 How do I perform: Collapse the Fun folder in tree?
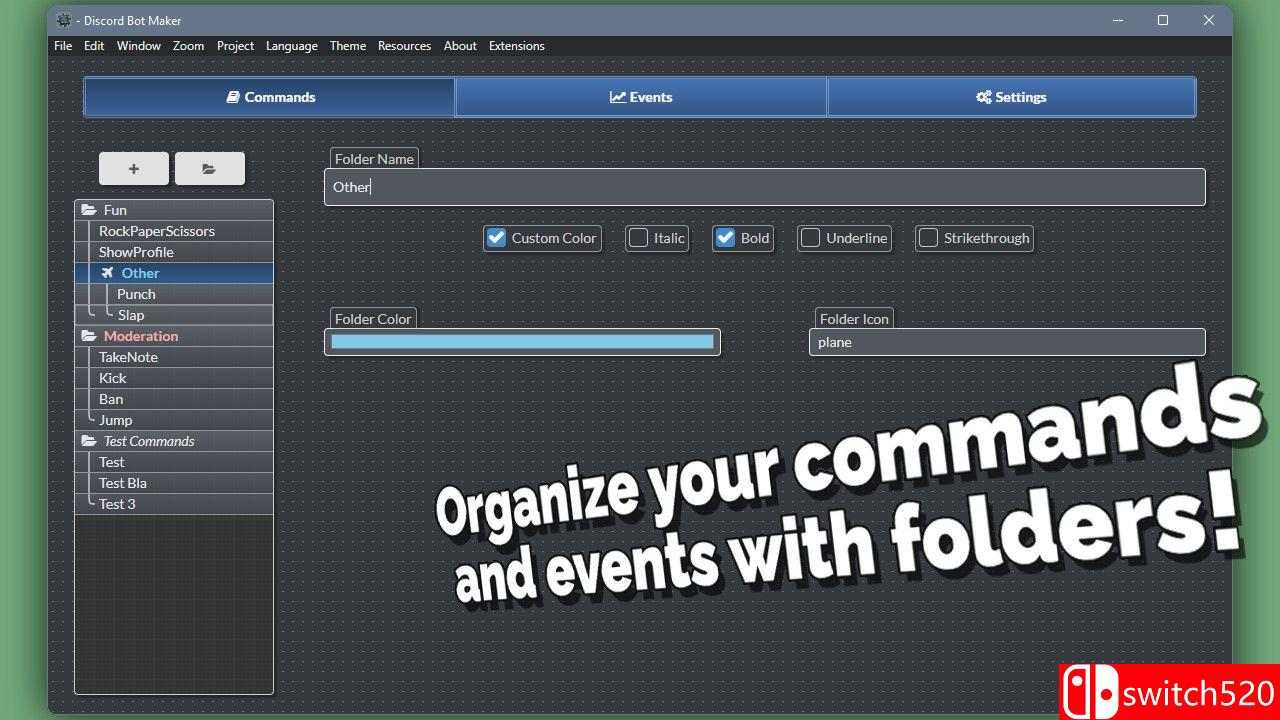[x=116, y=210]
